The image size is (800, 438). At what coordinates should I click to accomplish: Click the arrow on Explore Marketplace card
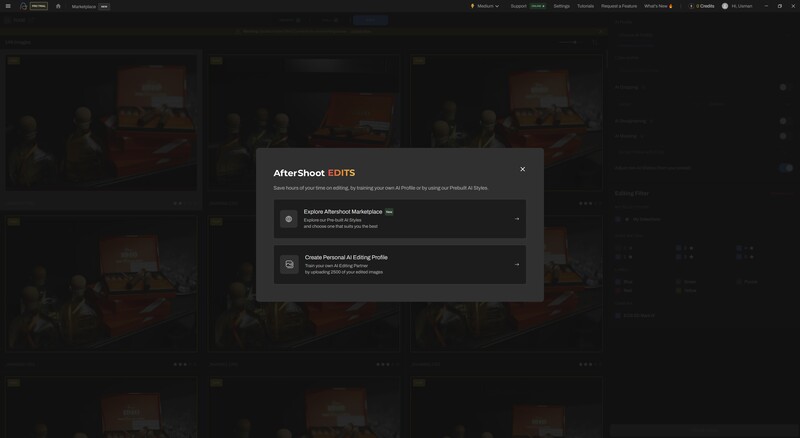coord(517,219)
